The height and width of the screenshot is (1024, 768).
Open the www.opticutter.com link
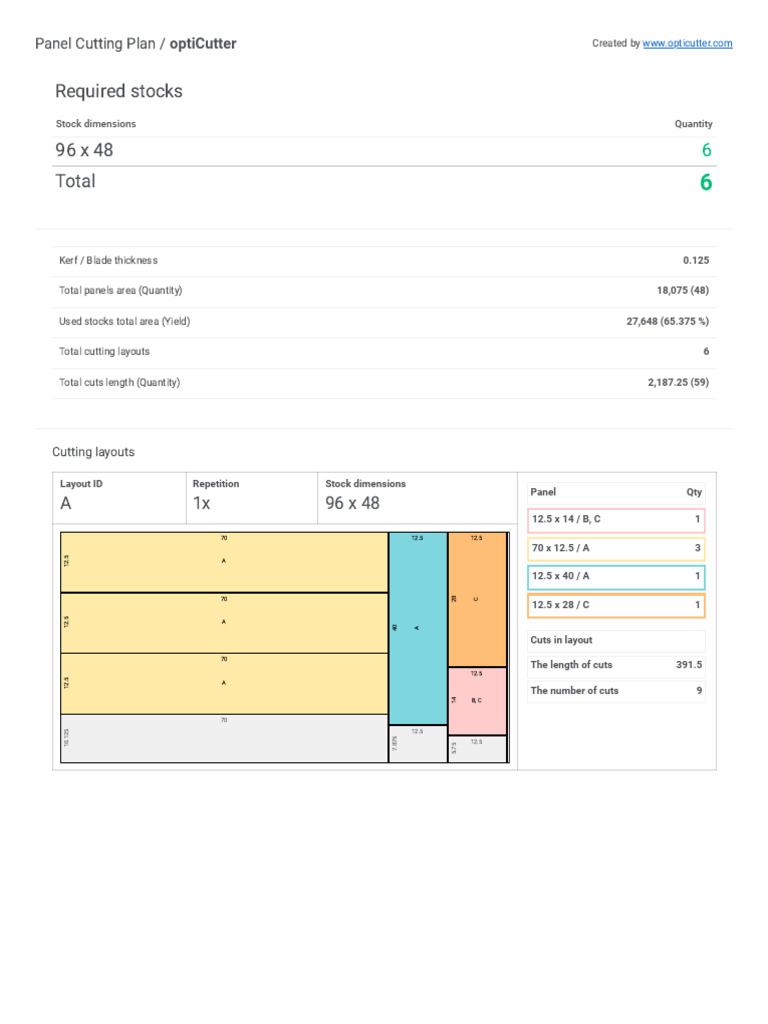687,43
